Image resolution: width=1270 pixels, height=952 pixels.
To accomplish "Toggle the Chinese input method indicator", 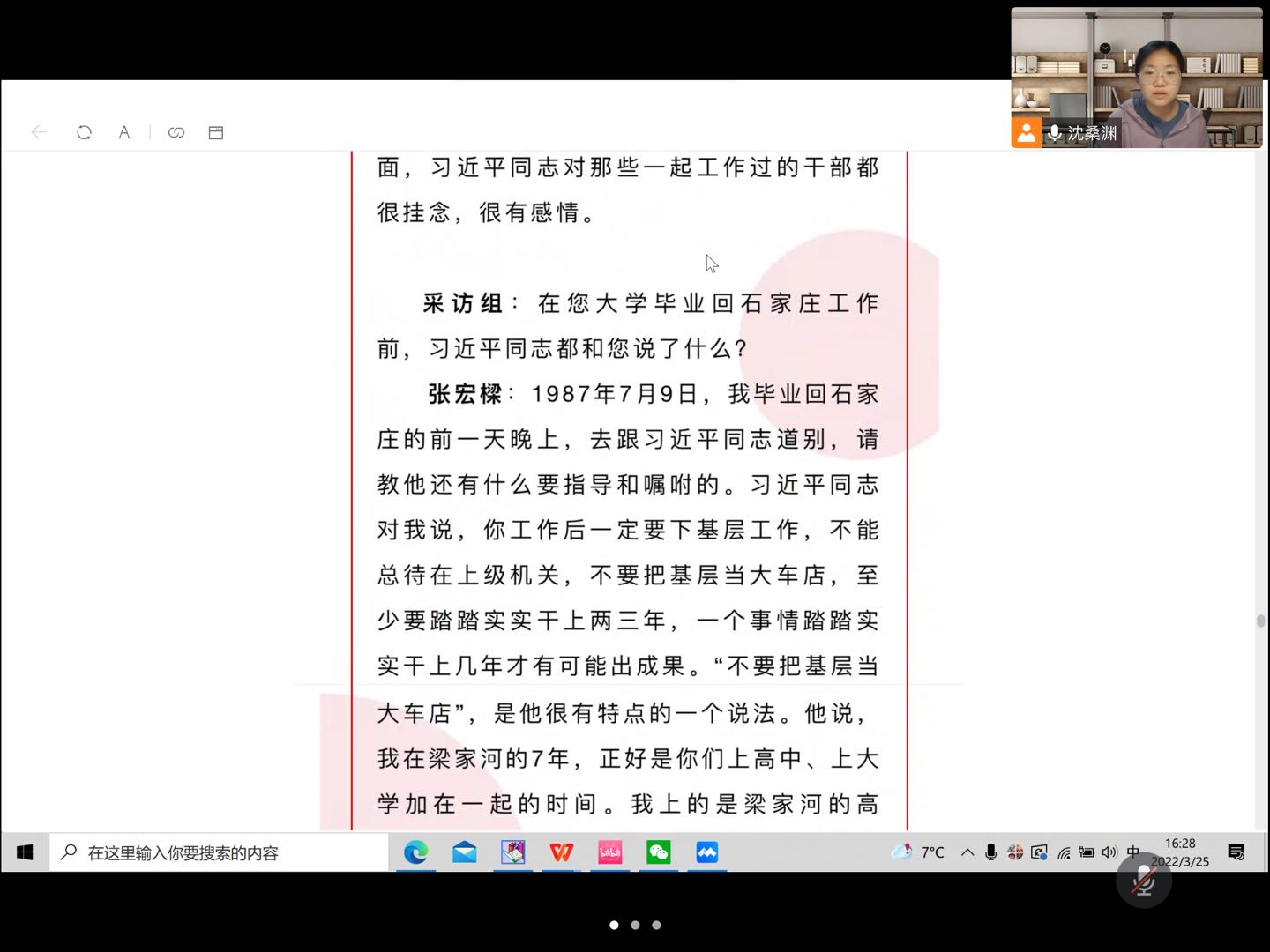I will (x=1133, y=852).
